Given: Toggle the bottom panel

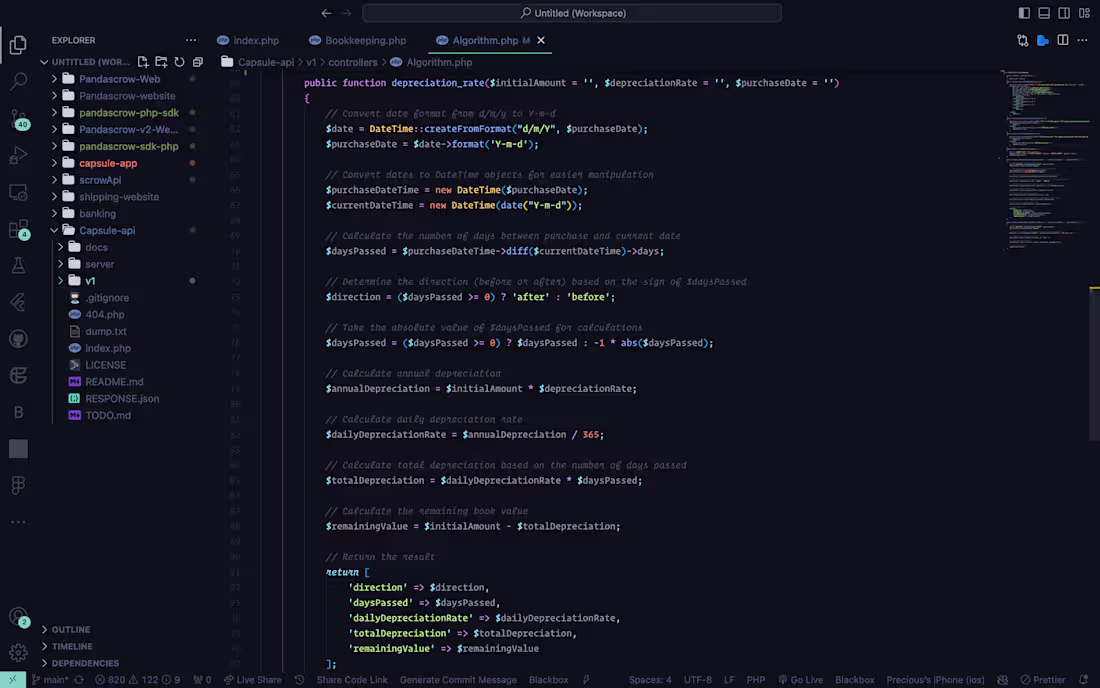Looking at the screenshot, I should pos(1044,13).
